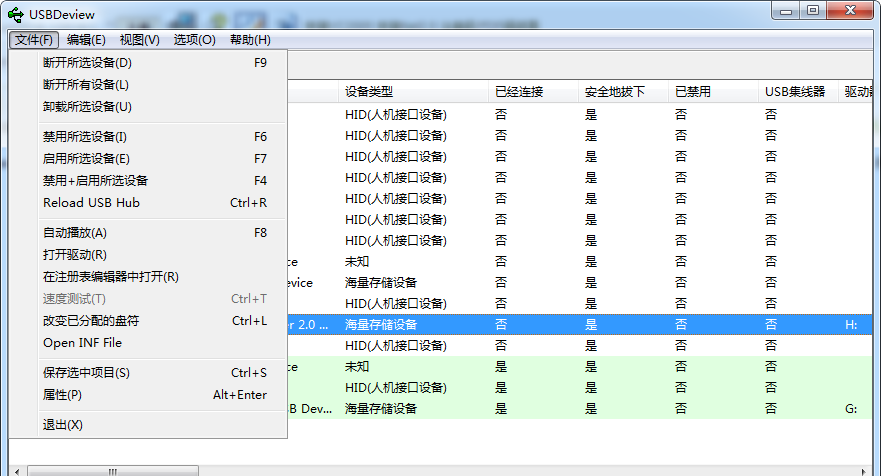Image resolution: width=881 pixels, height=476 pixels.
Task: Open 属性(P) from the file menu
Action: [x=162, y=395]
